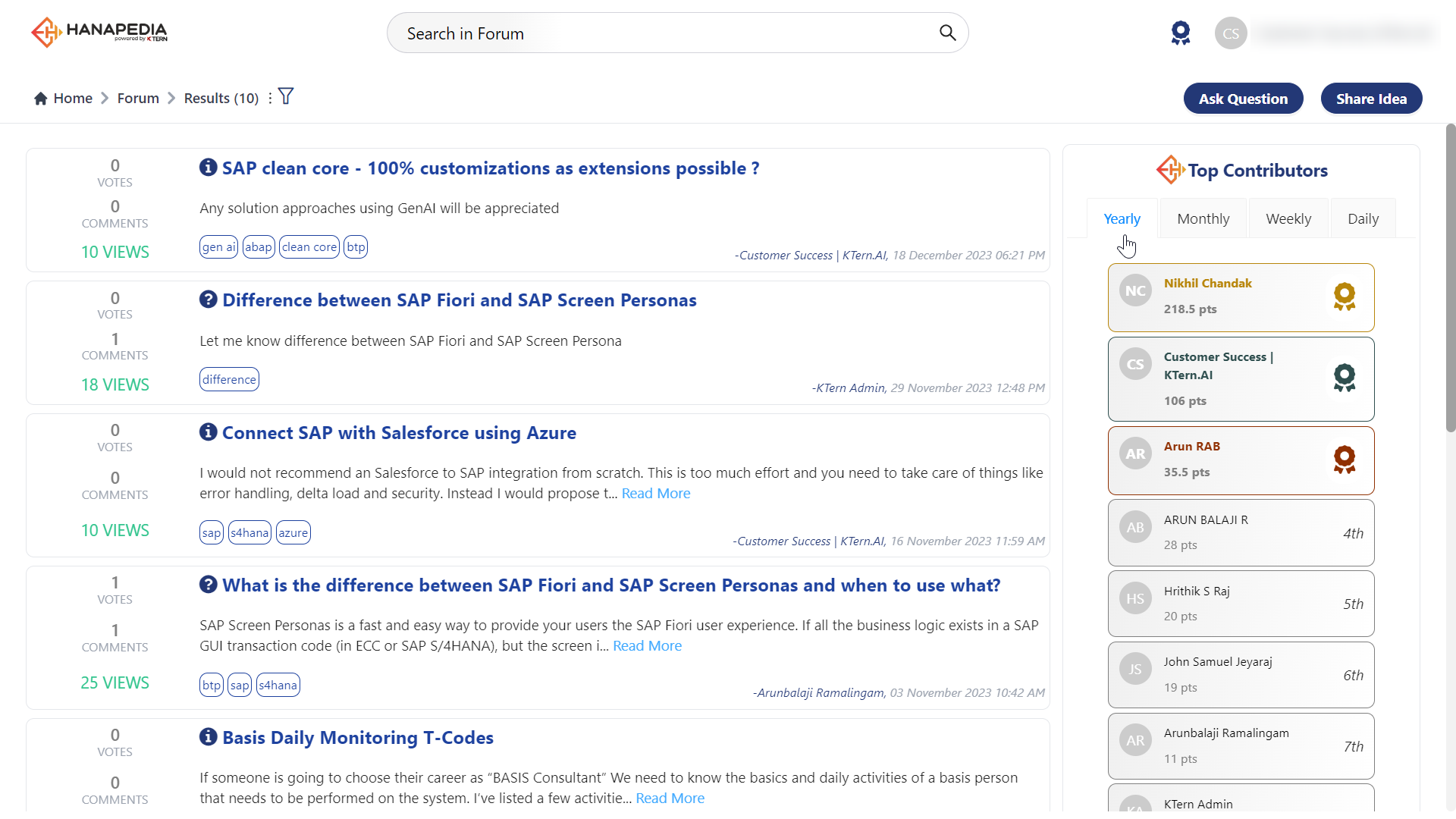Read More on Salesforce integration post

click(656, 494)
